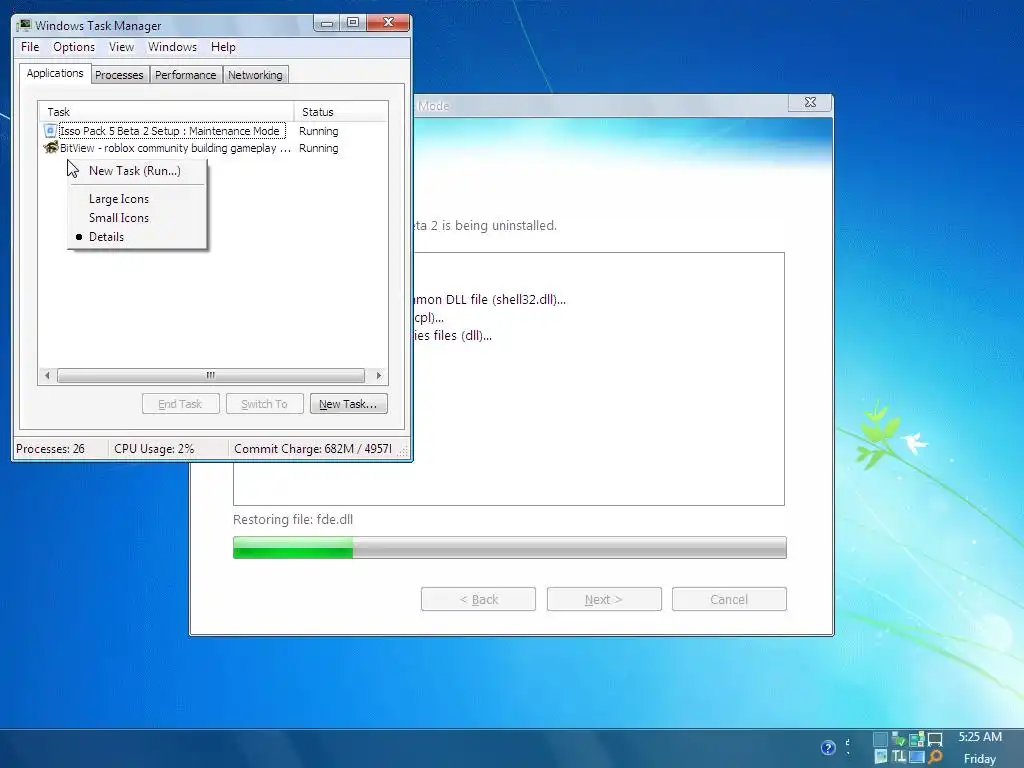This screenshot has width=1024, height=768.
Task: Click the blue screen tray icon
Action: [917, 757]
